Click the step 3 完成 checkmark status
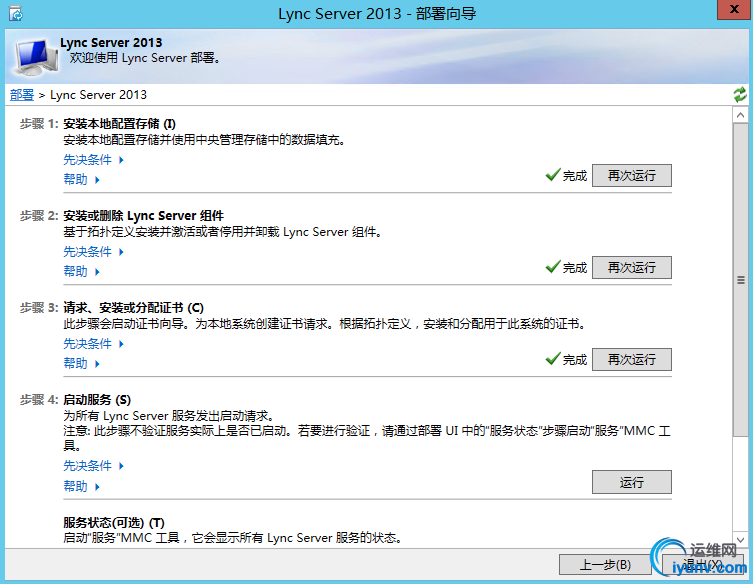 [x=567, y=359]
